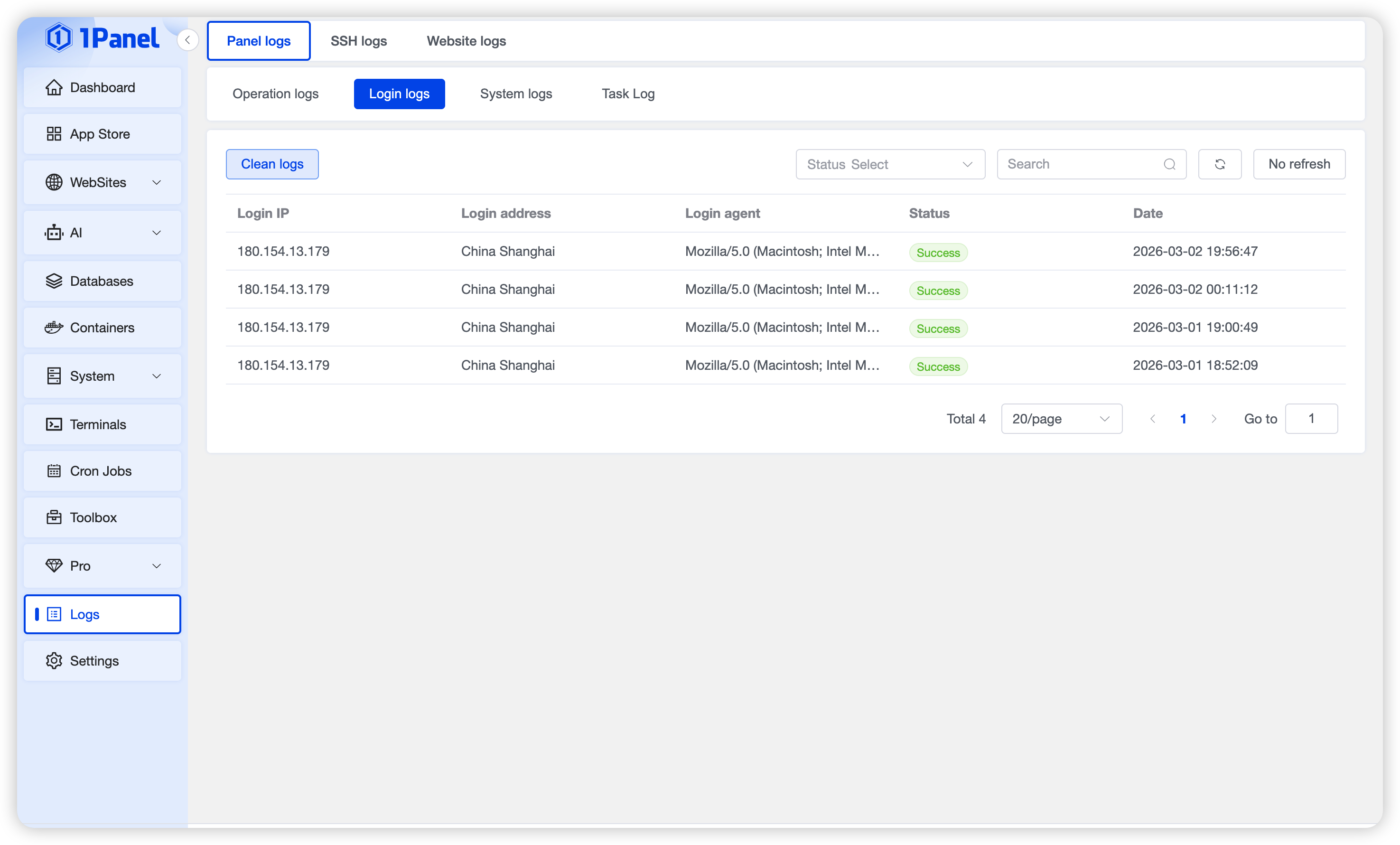Open the 20/page size dropdown

click(1061, 419)
